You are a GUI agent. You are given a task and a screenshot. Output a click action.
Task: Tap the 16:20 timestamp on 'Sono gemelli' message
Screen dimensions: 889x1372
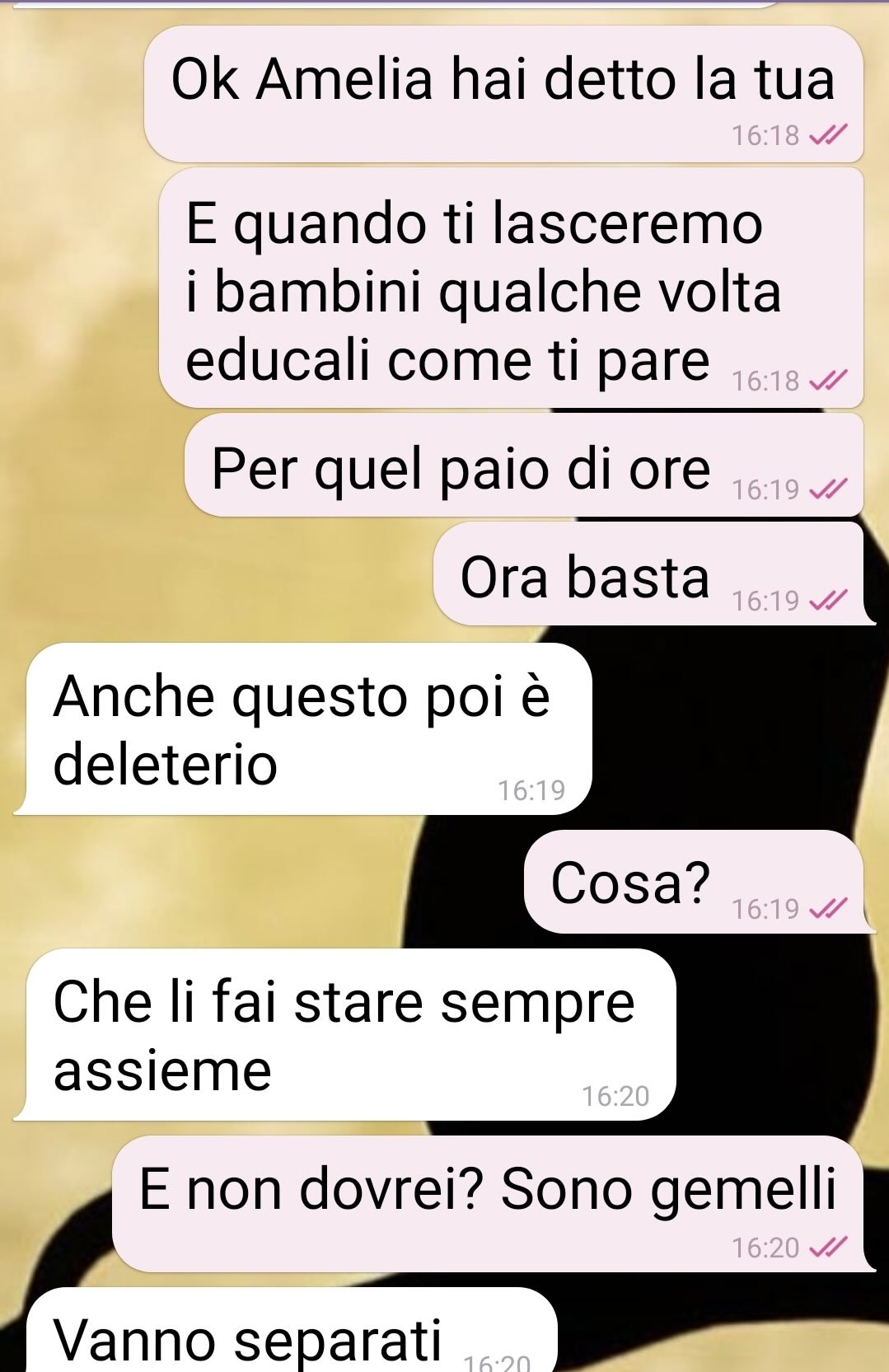[x=765, y=1248]
